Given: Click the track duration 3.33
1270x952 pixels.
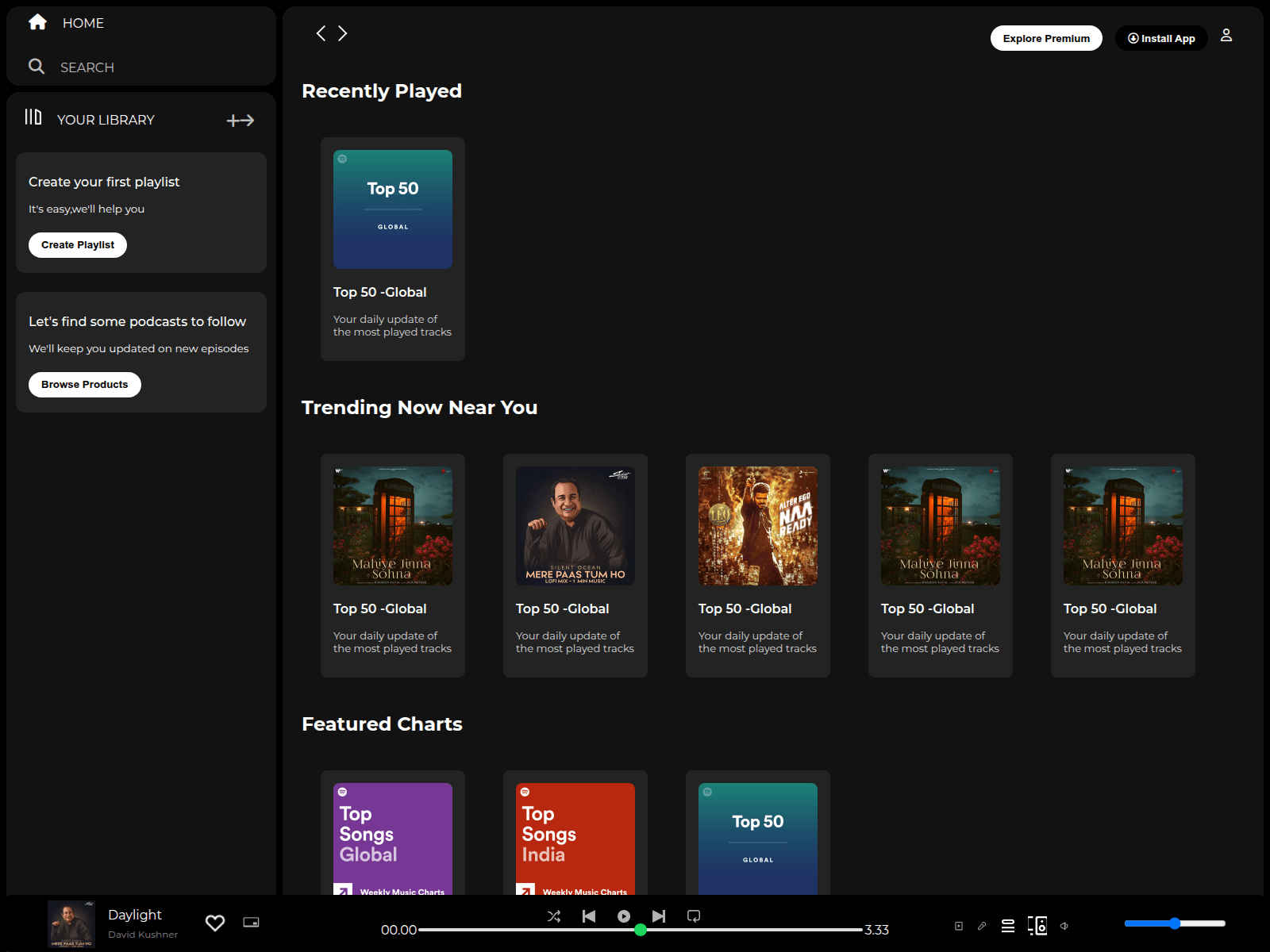Looking at the screenshot, I should pos(877,930).
